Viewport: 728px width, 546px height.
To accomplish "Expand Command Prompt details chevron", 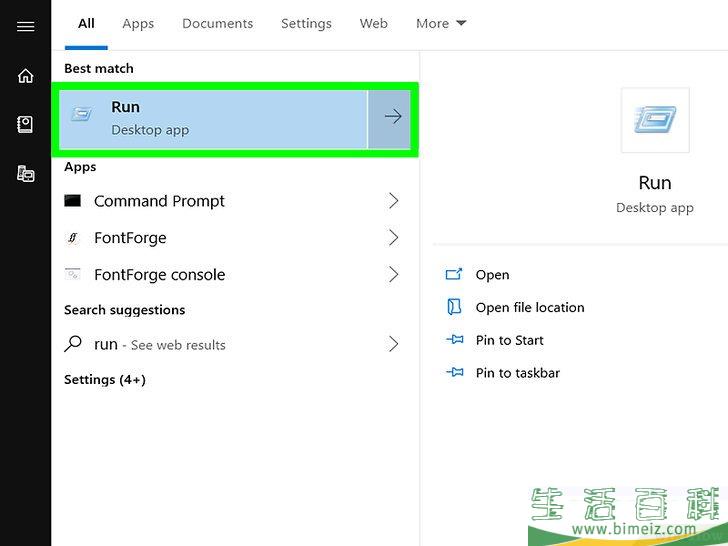I will (x=393, y=201).
